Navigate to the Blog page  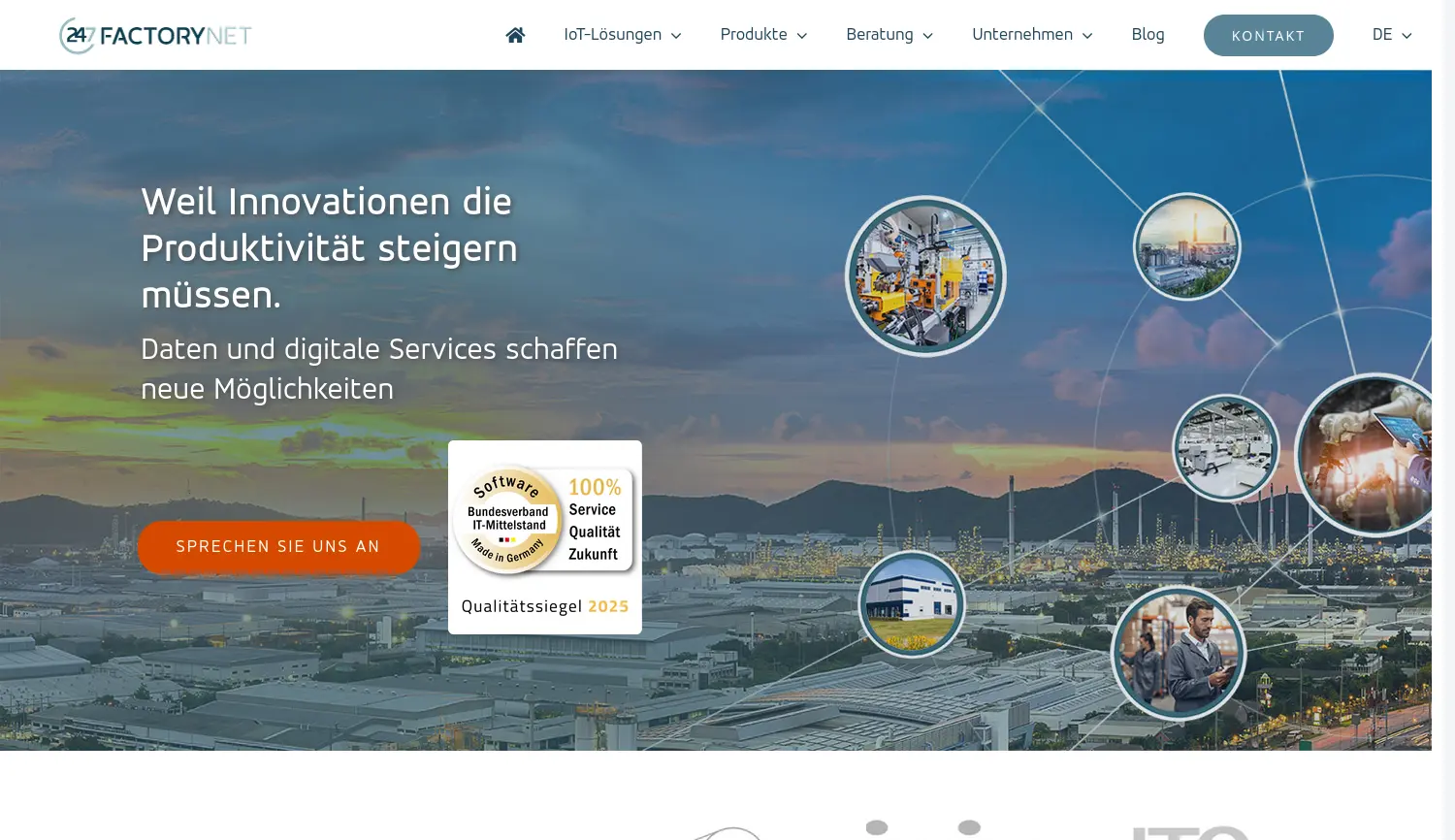click(x=1148, y=34)
